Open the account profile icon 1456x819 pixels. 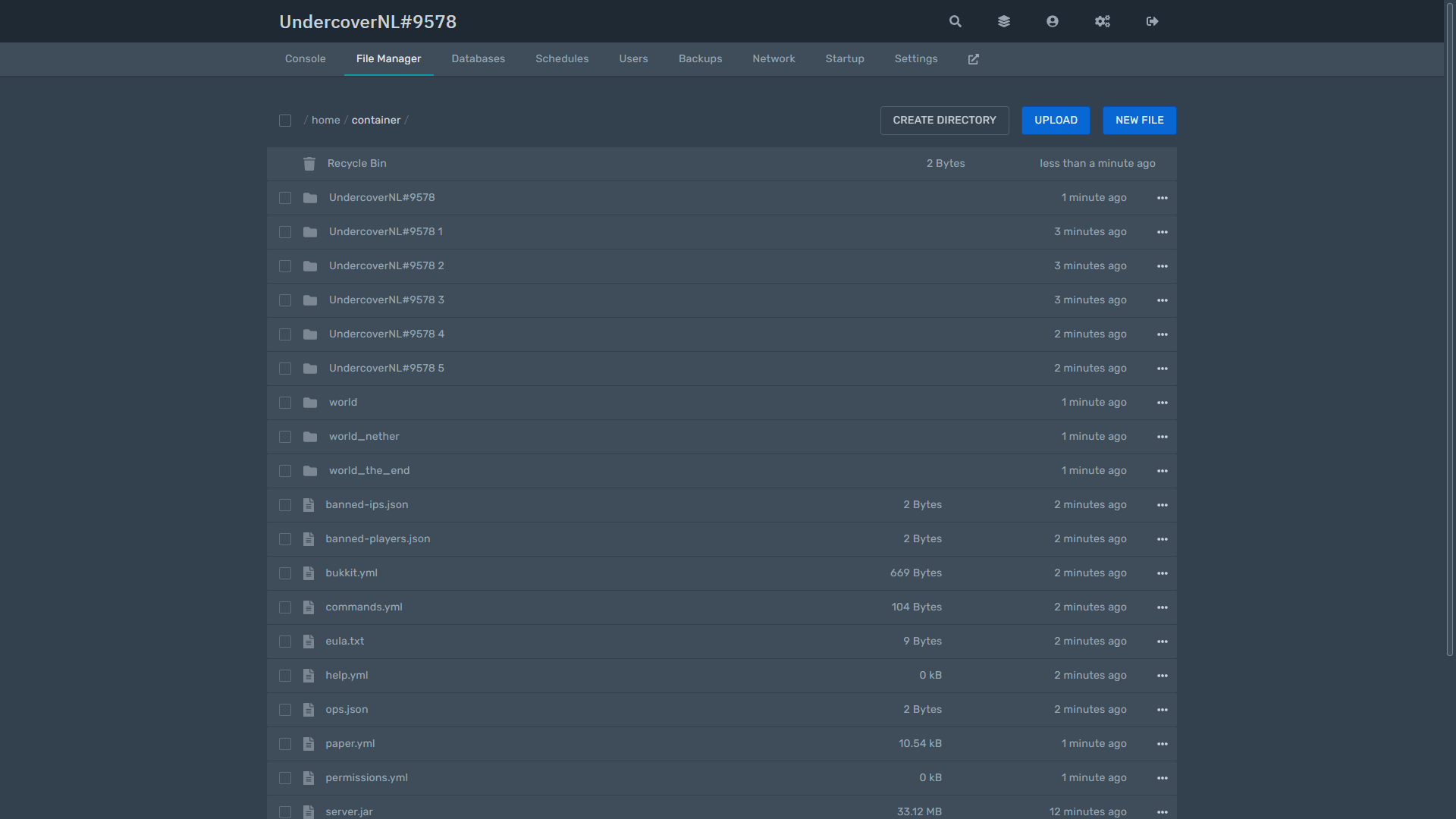1053,21
